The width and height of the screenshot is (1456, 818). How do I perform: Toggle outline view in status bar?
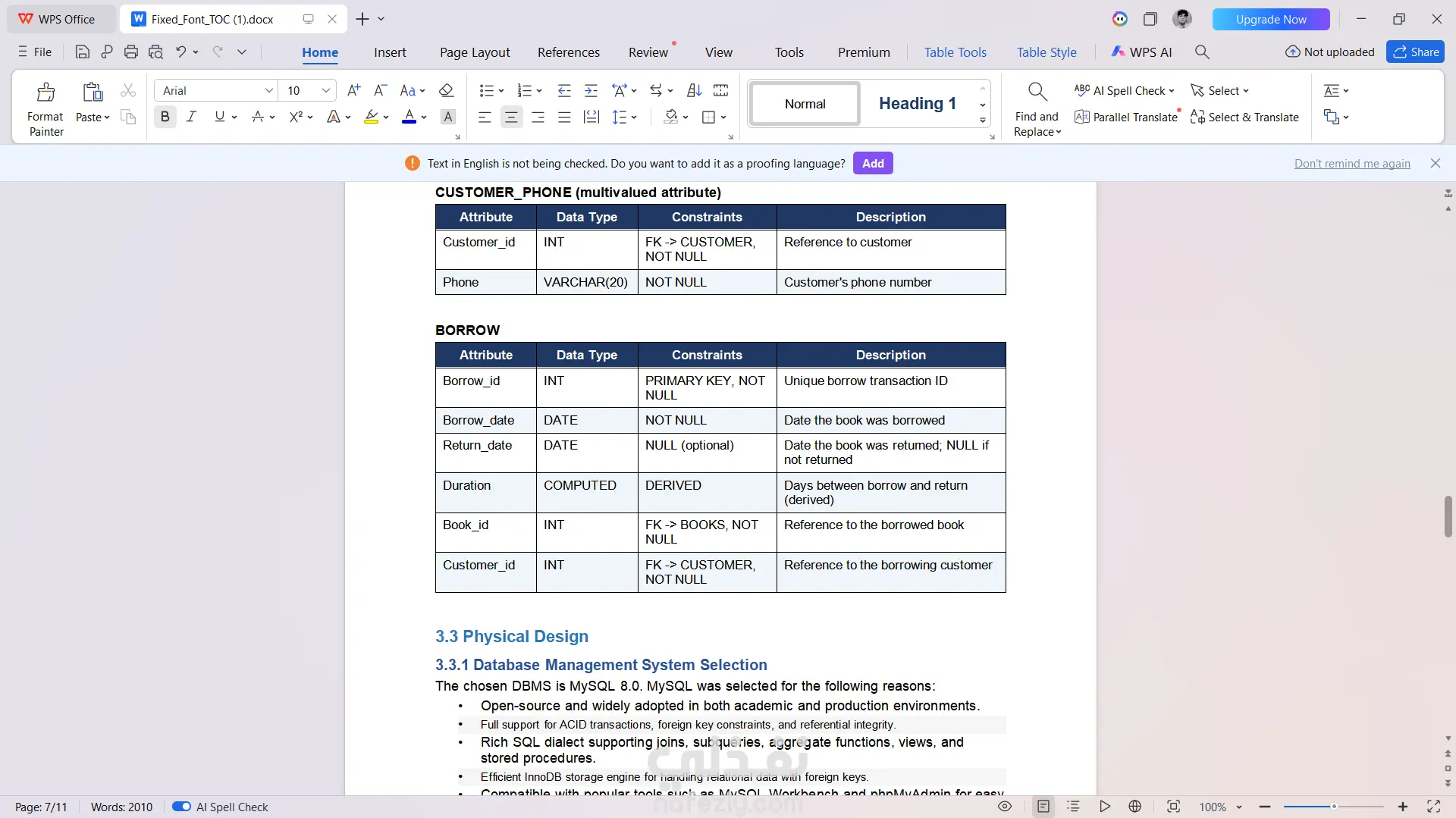(x=1073, y=807)
